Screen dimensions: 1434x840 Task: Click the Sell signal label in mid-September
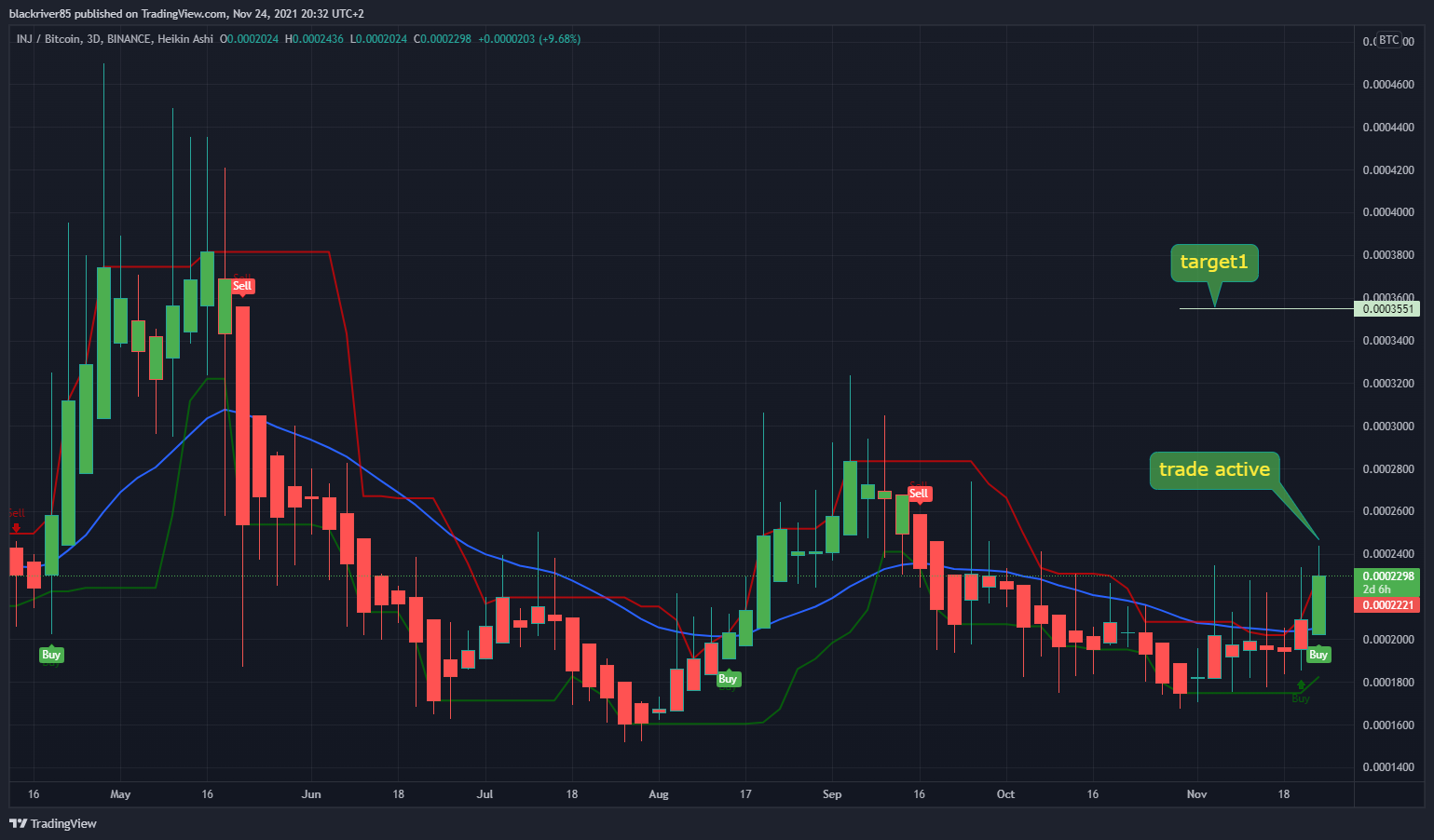coord(919,494)
